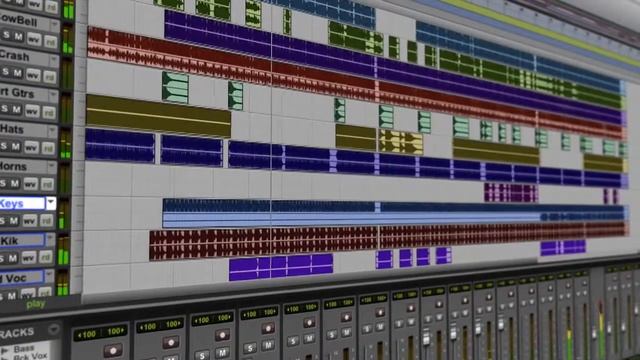This screenshot has width=640, height=360.
Task: Solo the third mixer channel strip
Action: click(x=202, y=355)
